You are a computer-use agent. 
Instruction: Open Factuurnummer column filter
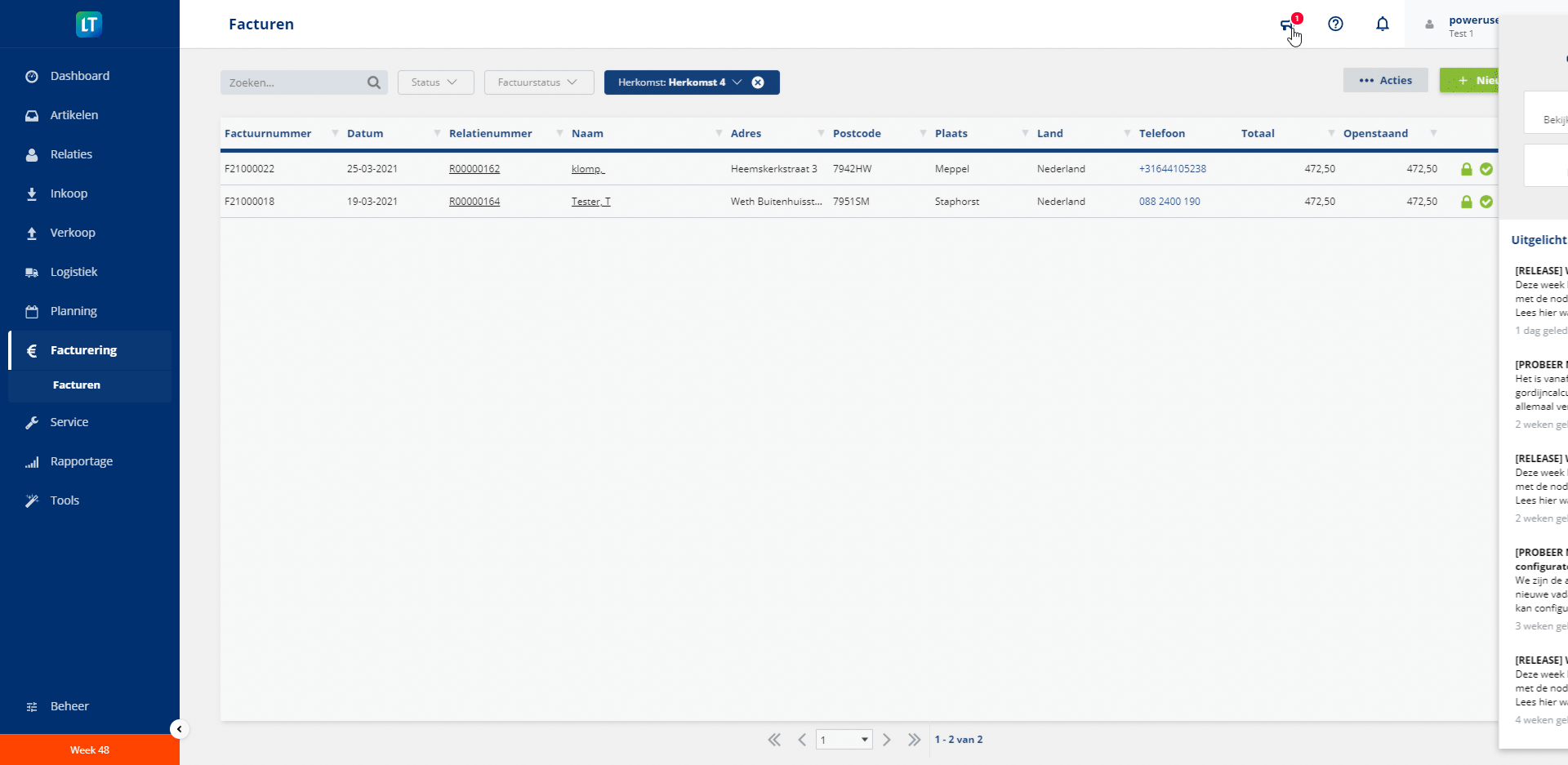pyautogui.click(x=335, y=133)
